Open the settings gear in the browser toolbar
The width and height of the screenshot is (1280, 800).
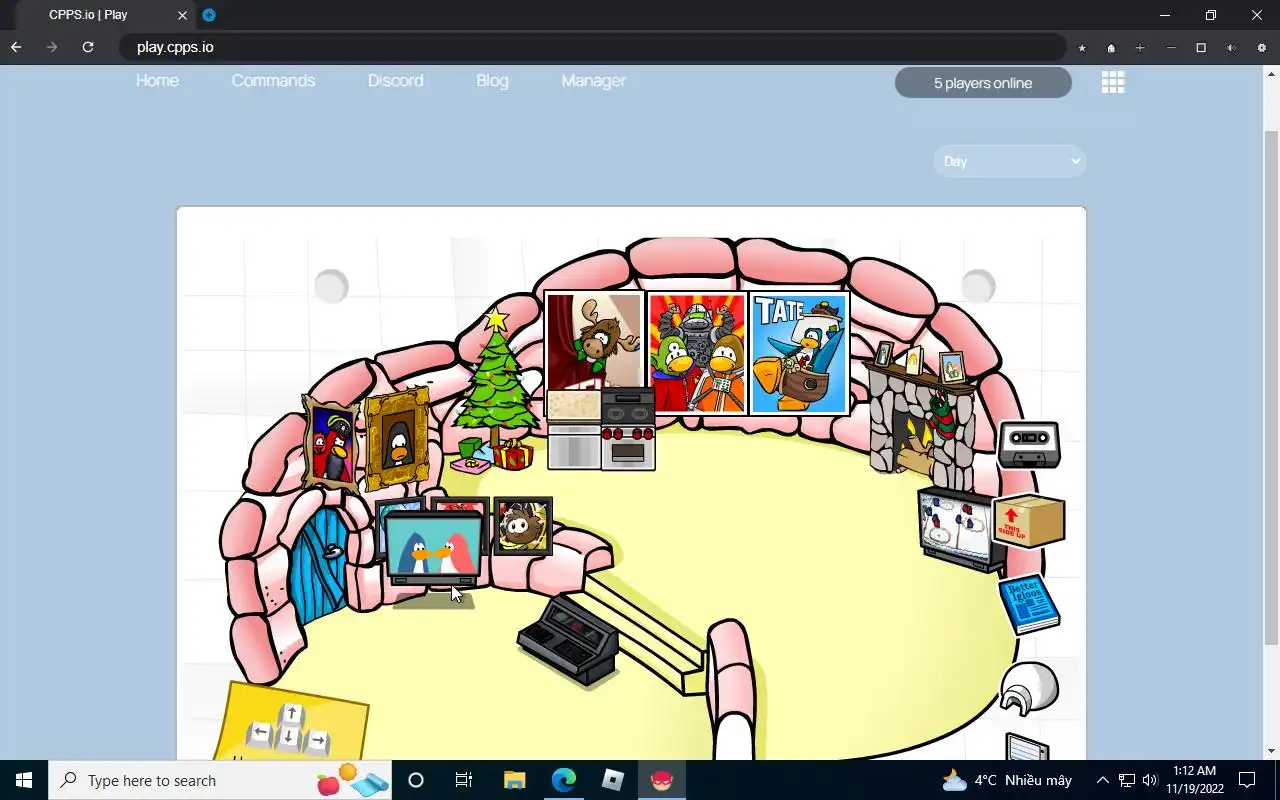(x=1262, y=48)
